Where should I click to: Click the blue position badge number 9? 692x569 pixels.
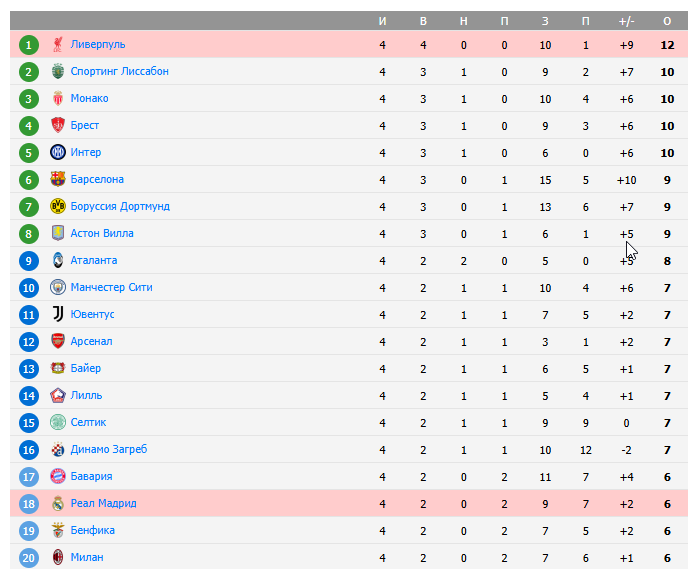[29, 260]
